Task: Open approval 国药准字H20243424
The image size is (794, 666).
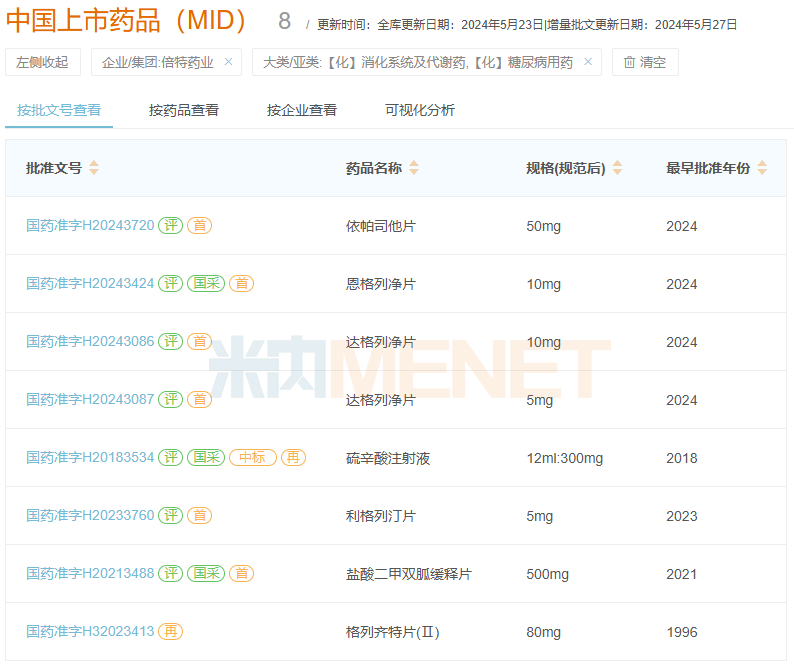Action: coord(90,284)
